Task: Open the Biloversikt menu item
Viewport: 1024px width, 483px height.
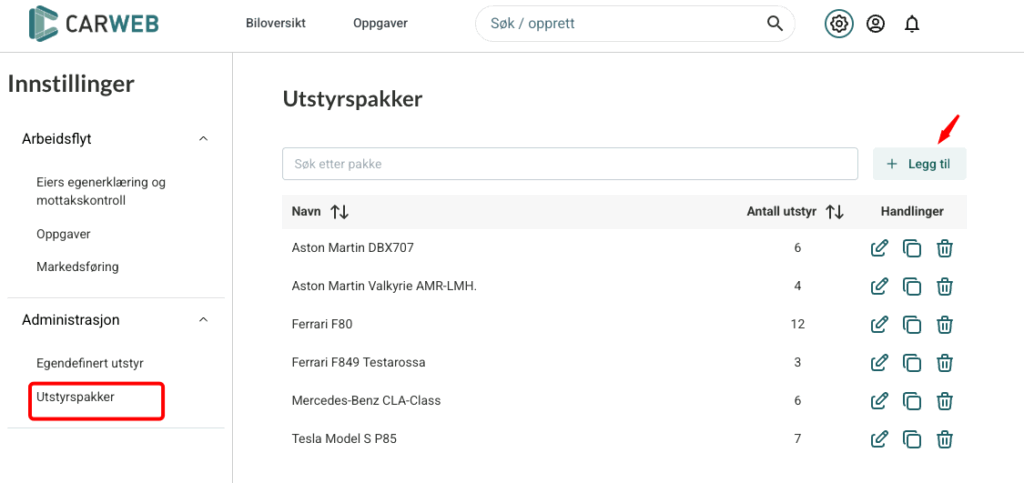Action: (x=275, y=23)
